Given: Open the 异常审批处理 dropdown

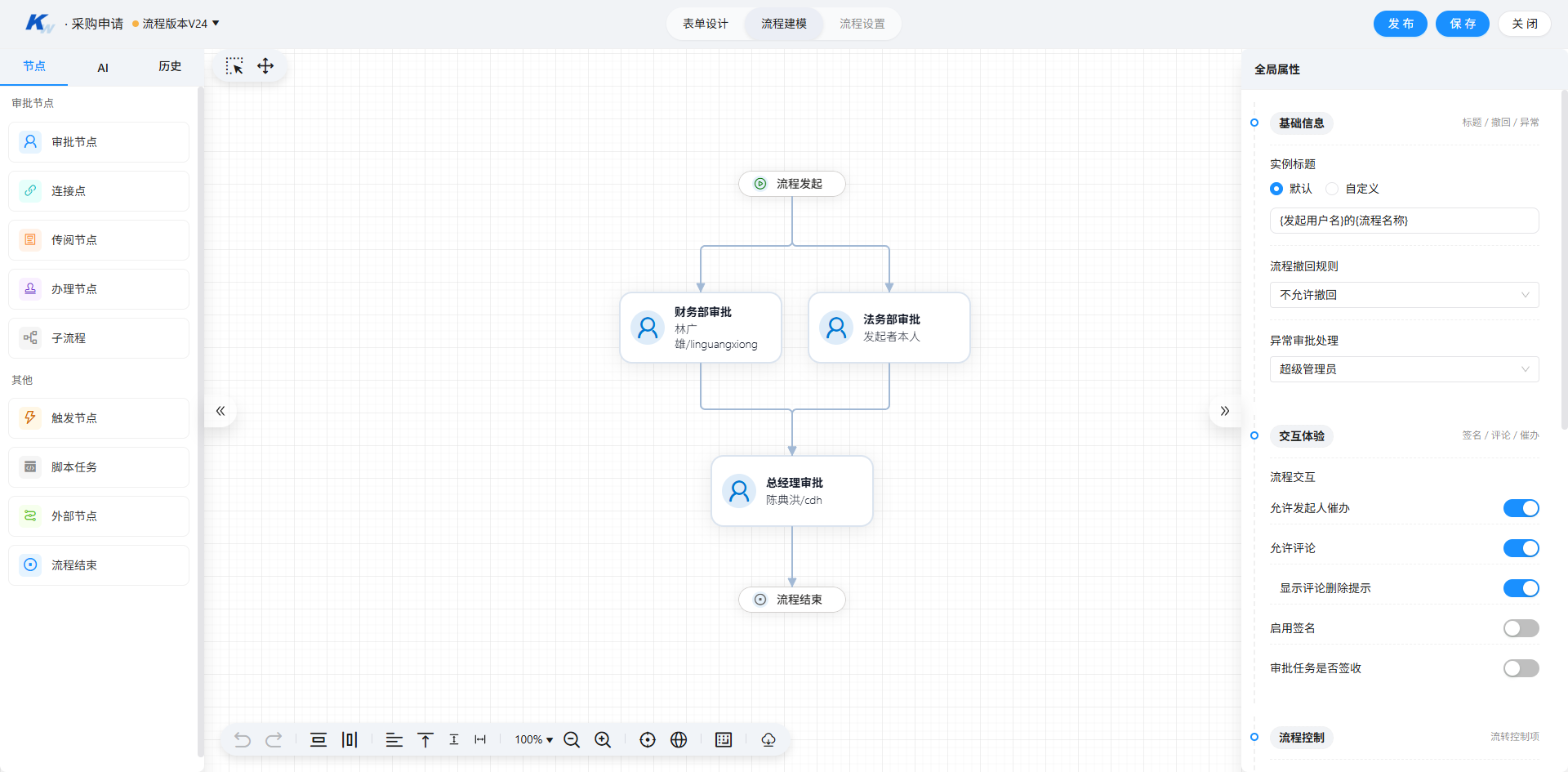Looking at the screenshot, I should (1405, 369).
